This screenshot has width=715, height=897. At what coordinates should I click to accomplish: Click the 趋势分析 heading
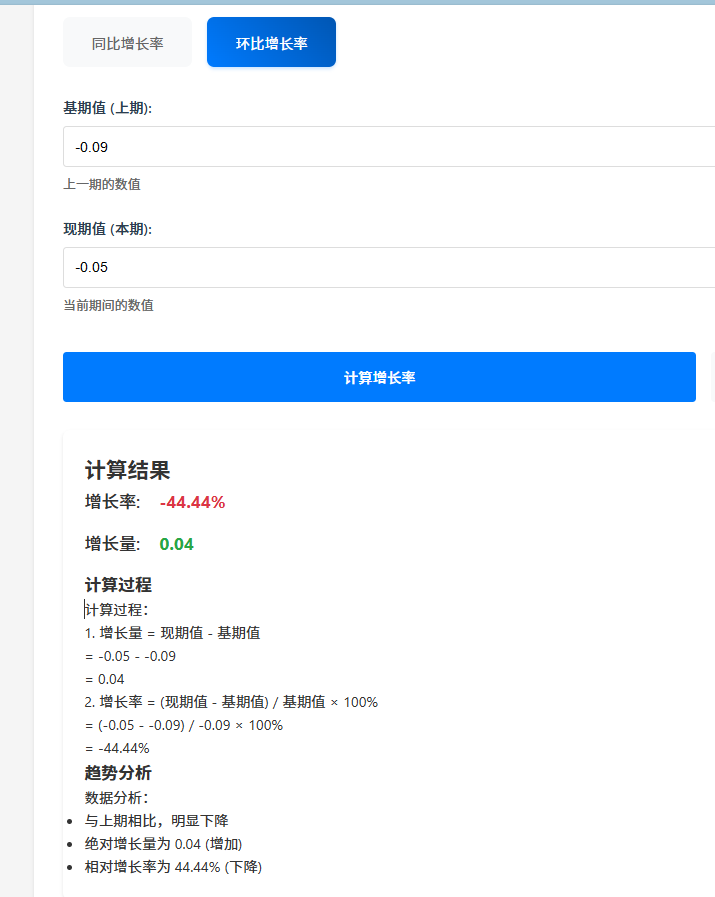tap(118, 773)
